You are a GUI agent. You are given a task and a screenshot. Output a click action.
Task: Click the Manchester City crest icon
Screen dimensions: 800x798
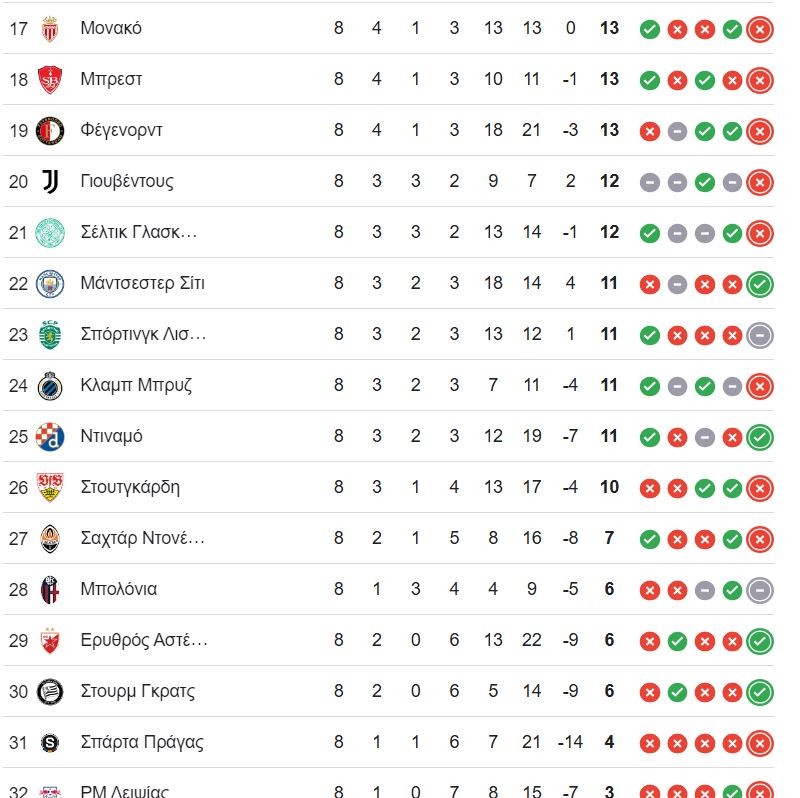[50, 284]
